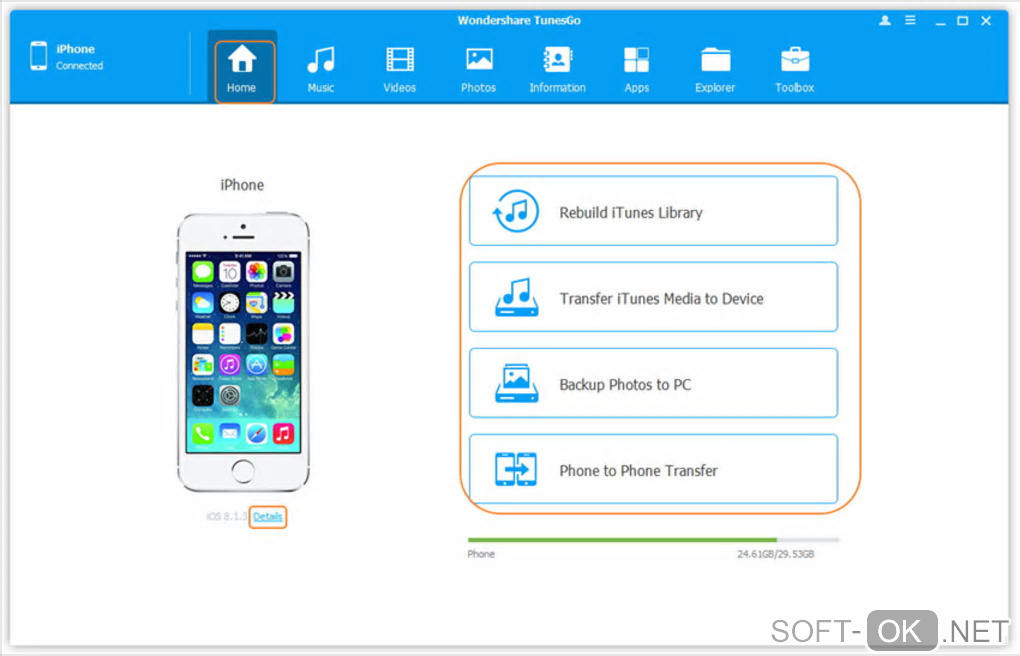Open the Information tab
Screen dimensions: 1020x656
(x=557, y=68)
